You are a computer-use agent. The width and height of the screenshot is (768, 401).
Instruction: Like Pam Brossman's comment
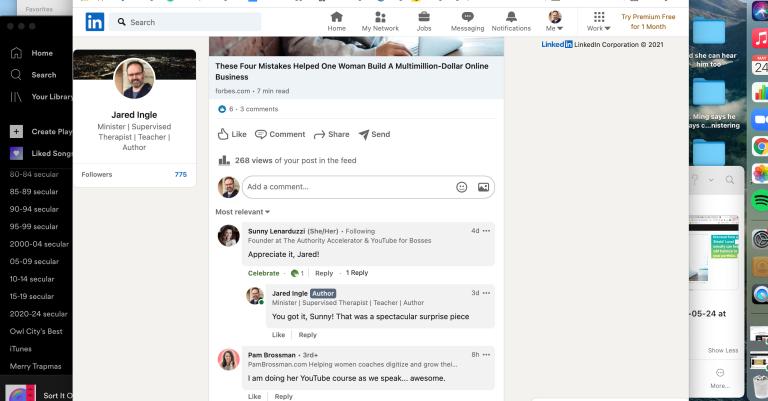[254, 397]
